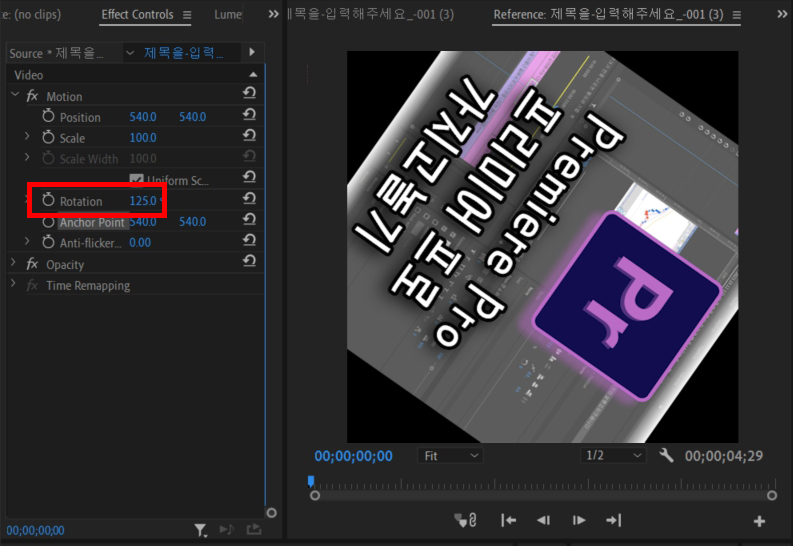Reset the Scale parameter

(x=249, y=135)
